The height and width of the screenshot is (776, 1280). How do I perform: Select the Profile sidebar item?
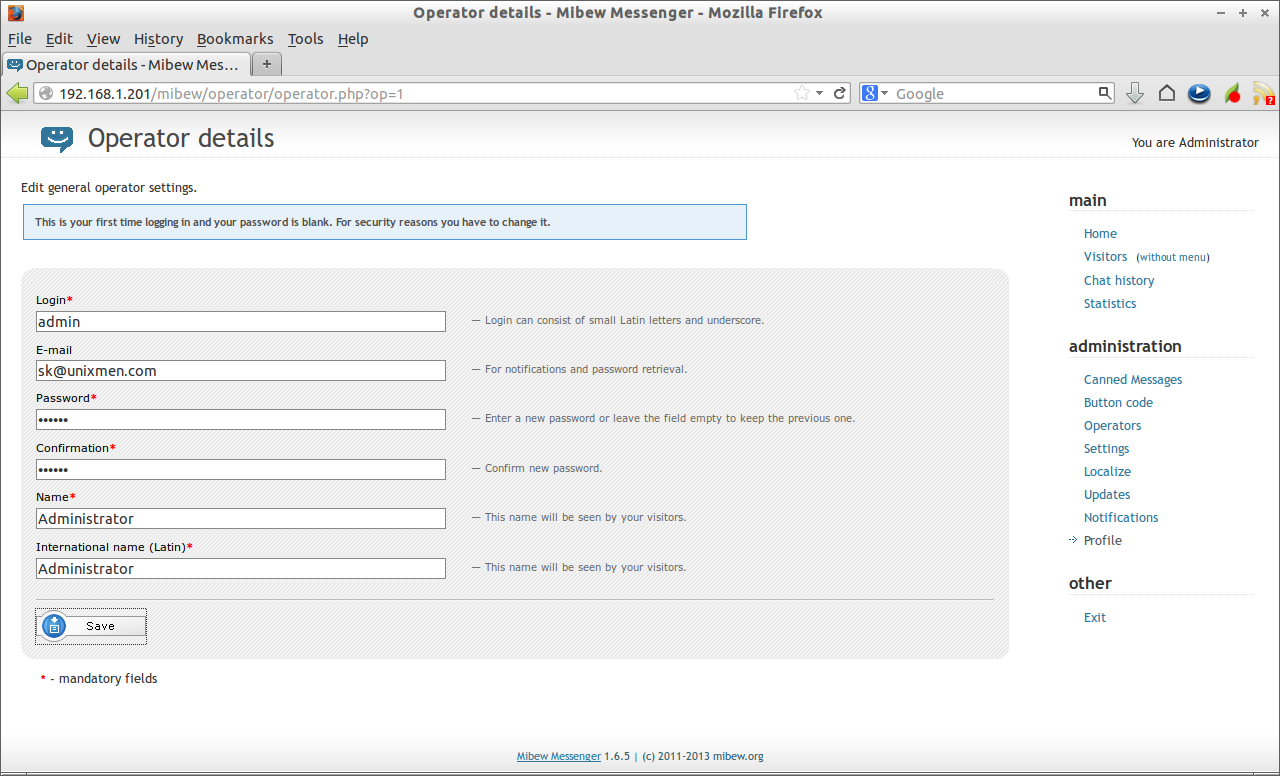pyautogui.click(x=1102, y=540)
